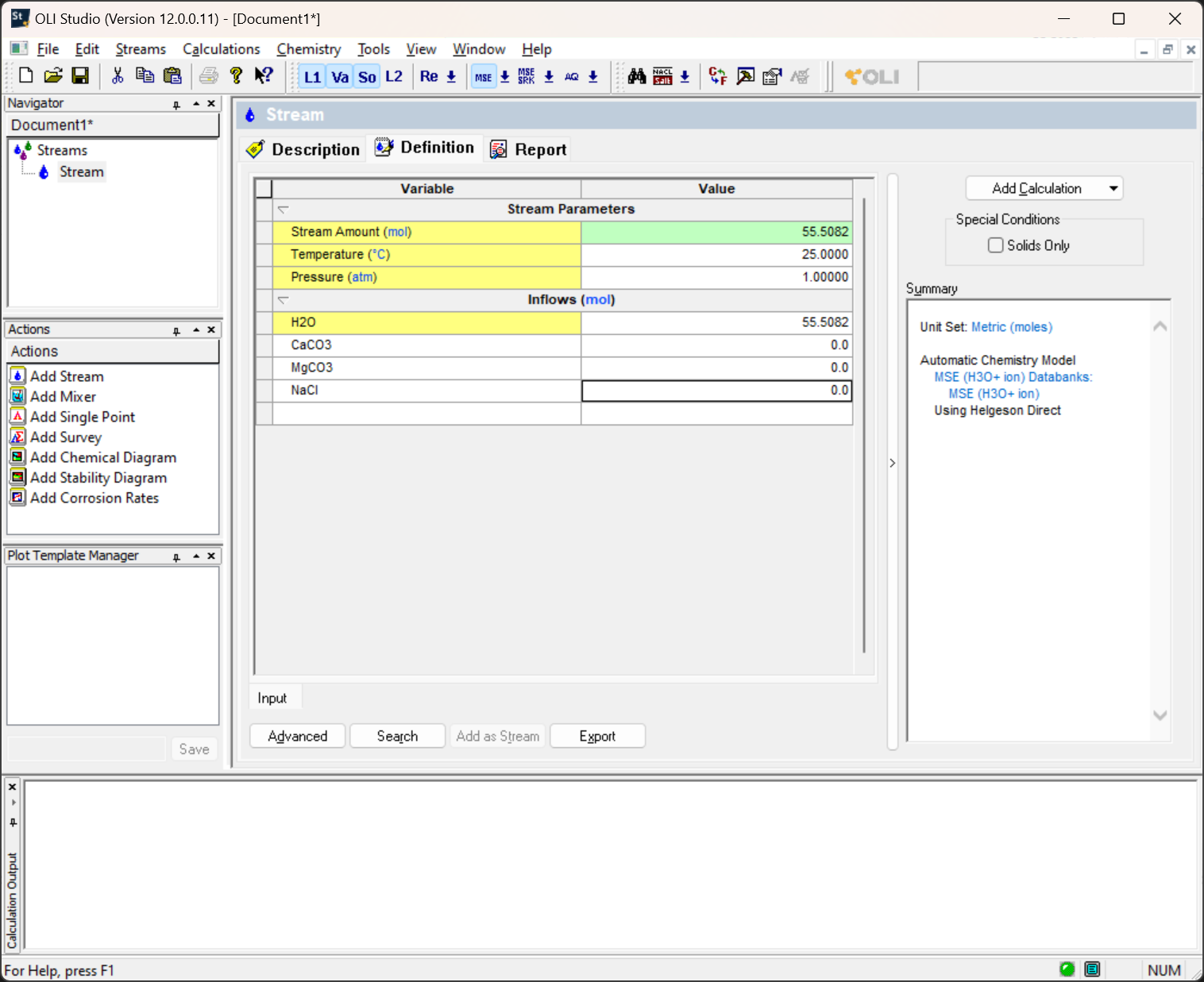This screenshot has width=1204, height=982.
Task: Click the Add Mixer action icon
Action: coord(17,396)
